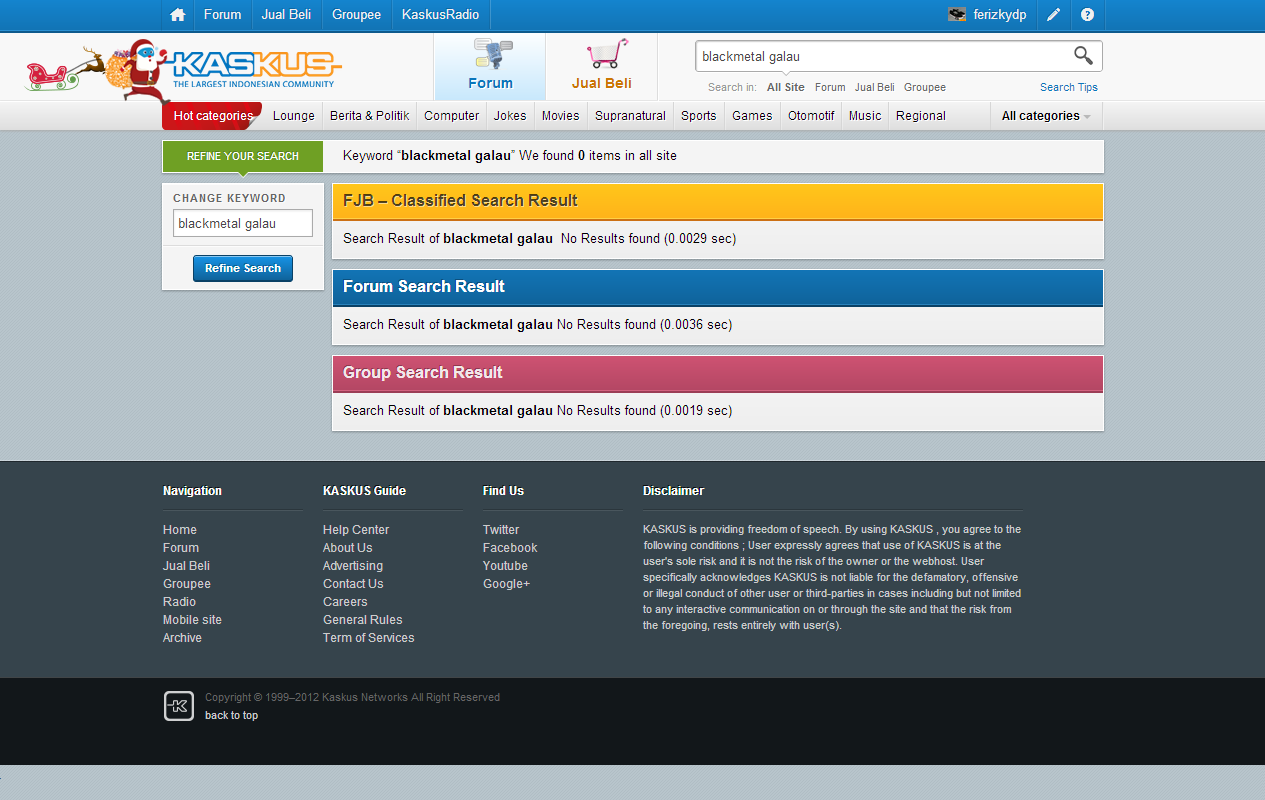This screenshot has width=1265, height=800.
Task: Open the Jokes category
Action: (x=510, y=116)
